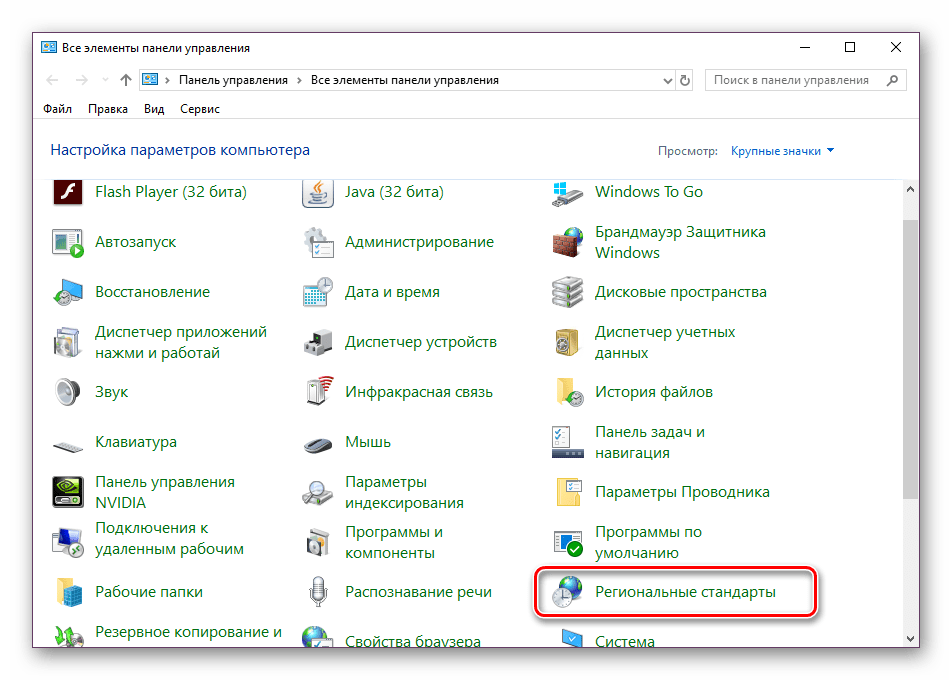Open the Инфракрасная связь icon
The image size is (952, 680).
pyautogui.click(x=319, y=392)
